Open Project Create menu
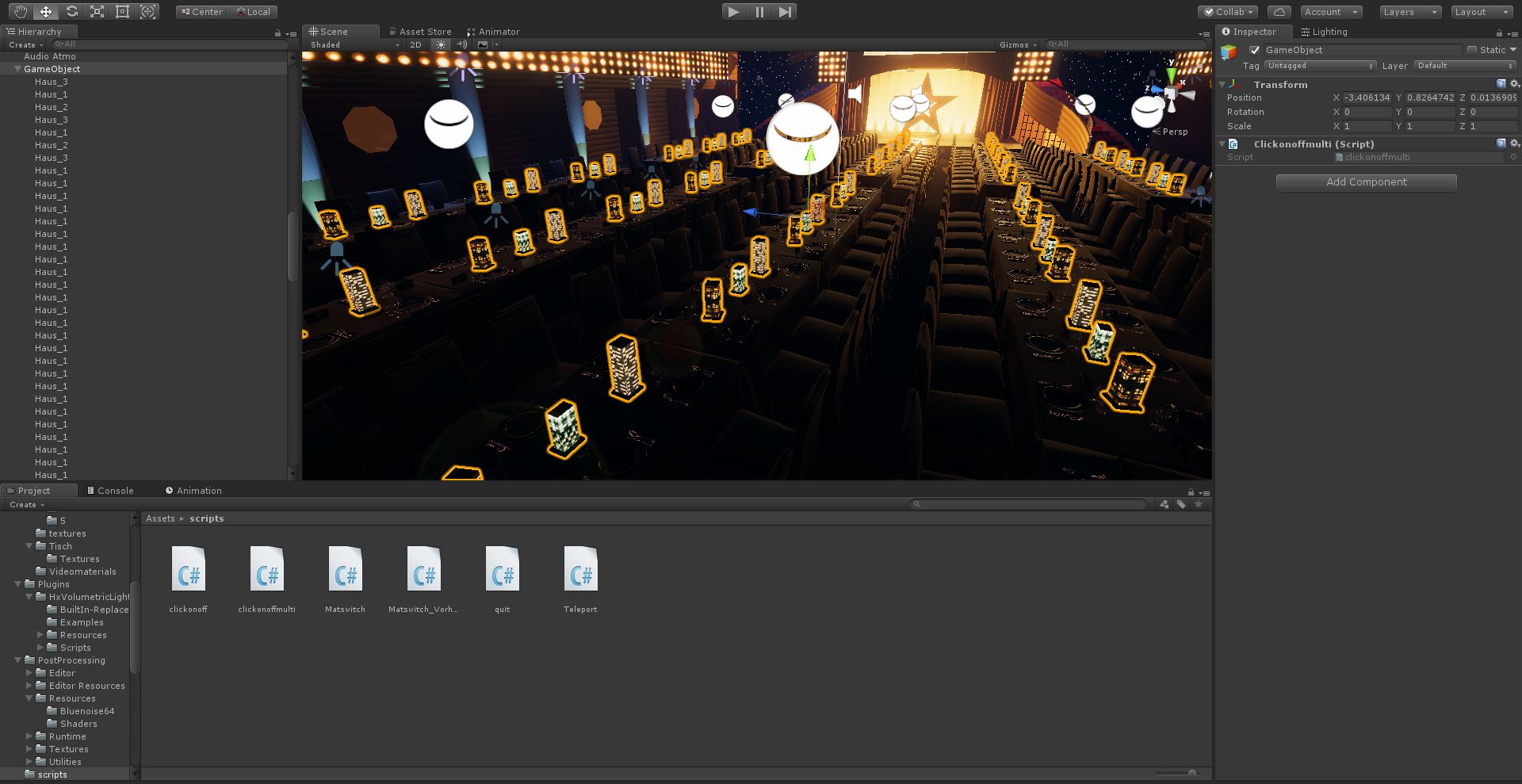This screenshot has height=784, width=1522. pos(26,505)
